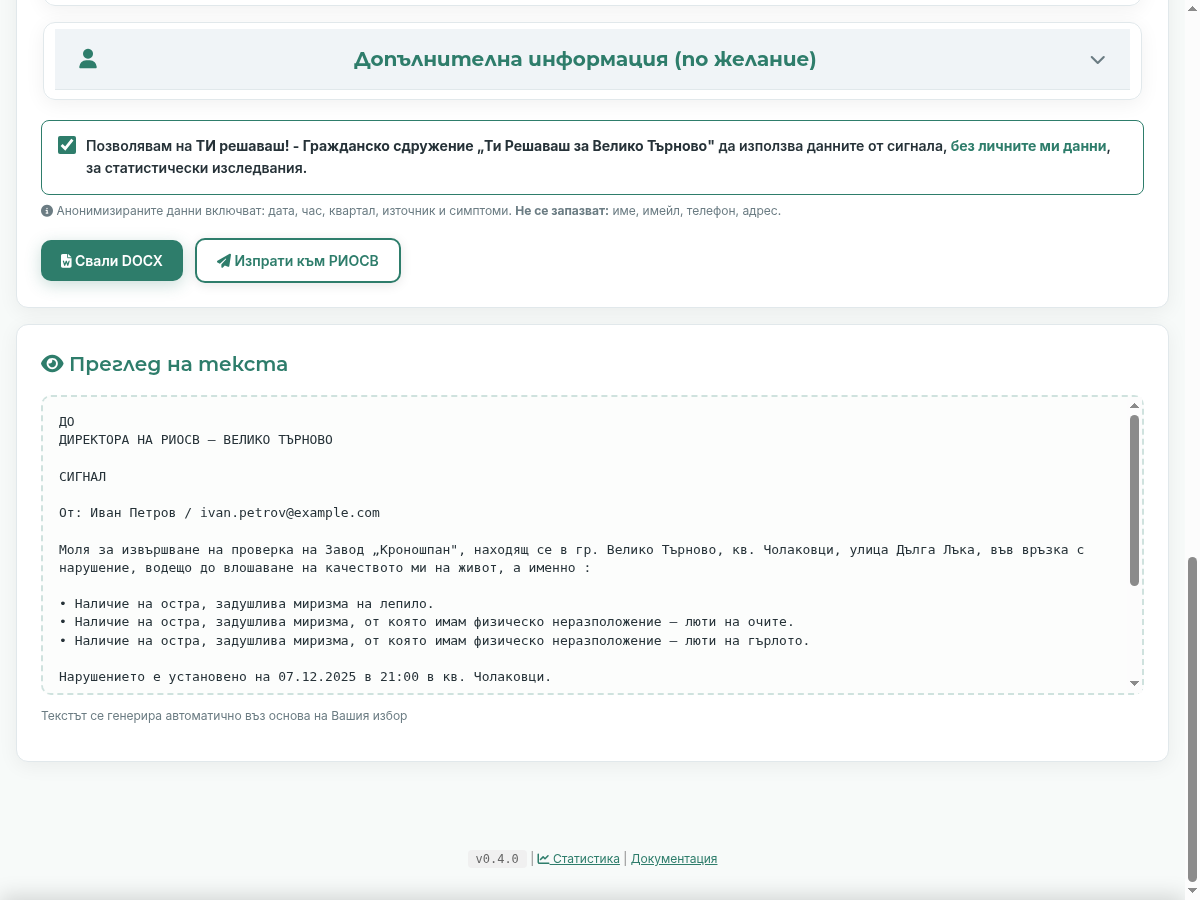Viewport: 1200px width, 900px height.
Task: Click the chevron on the optional information panel
Action: click(1097, 60)
